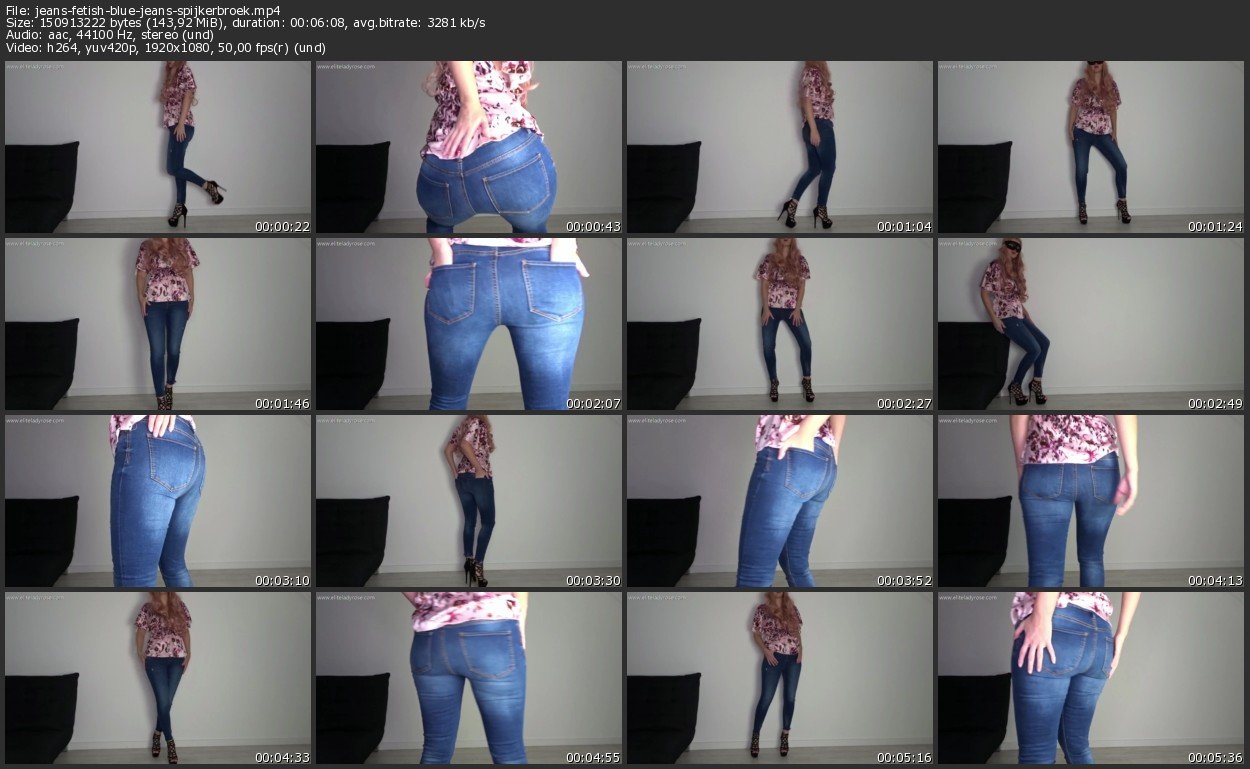The width and height of the screenshot is (1250, 769).
Task: Click the thumbnail timestamped 00:03:30
Action: point(469,501)
